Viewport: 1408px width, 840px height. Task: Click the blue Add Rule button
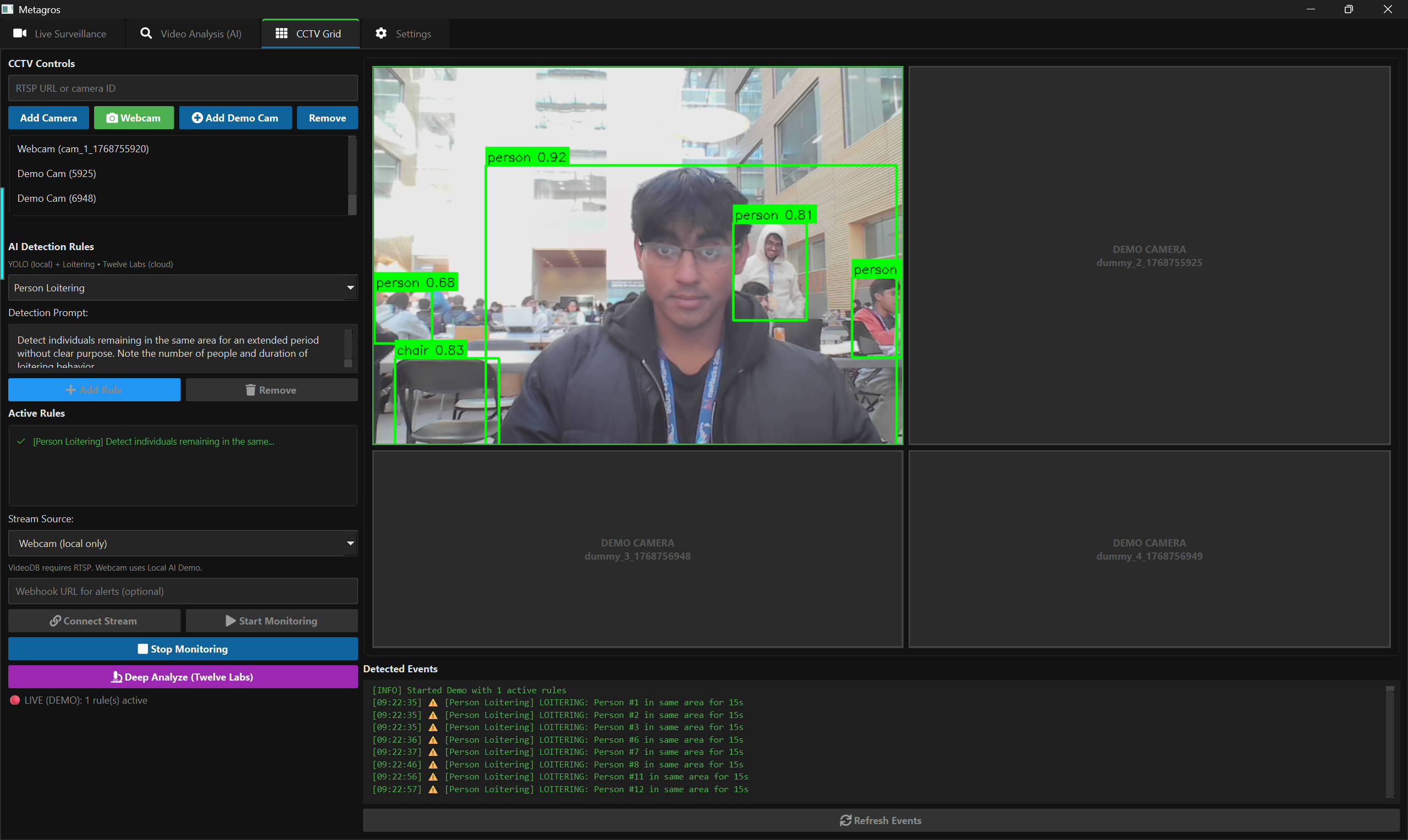pos(94,390)
